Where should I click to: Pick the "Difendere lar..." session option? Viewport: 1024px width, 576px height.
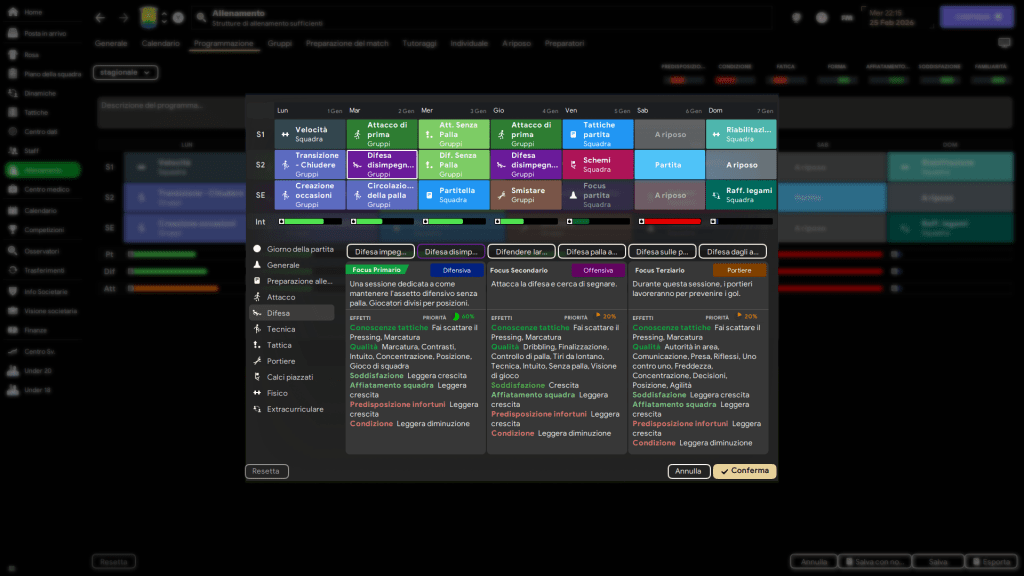coord(521,252)
